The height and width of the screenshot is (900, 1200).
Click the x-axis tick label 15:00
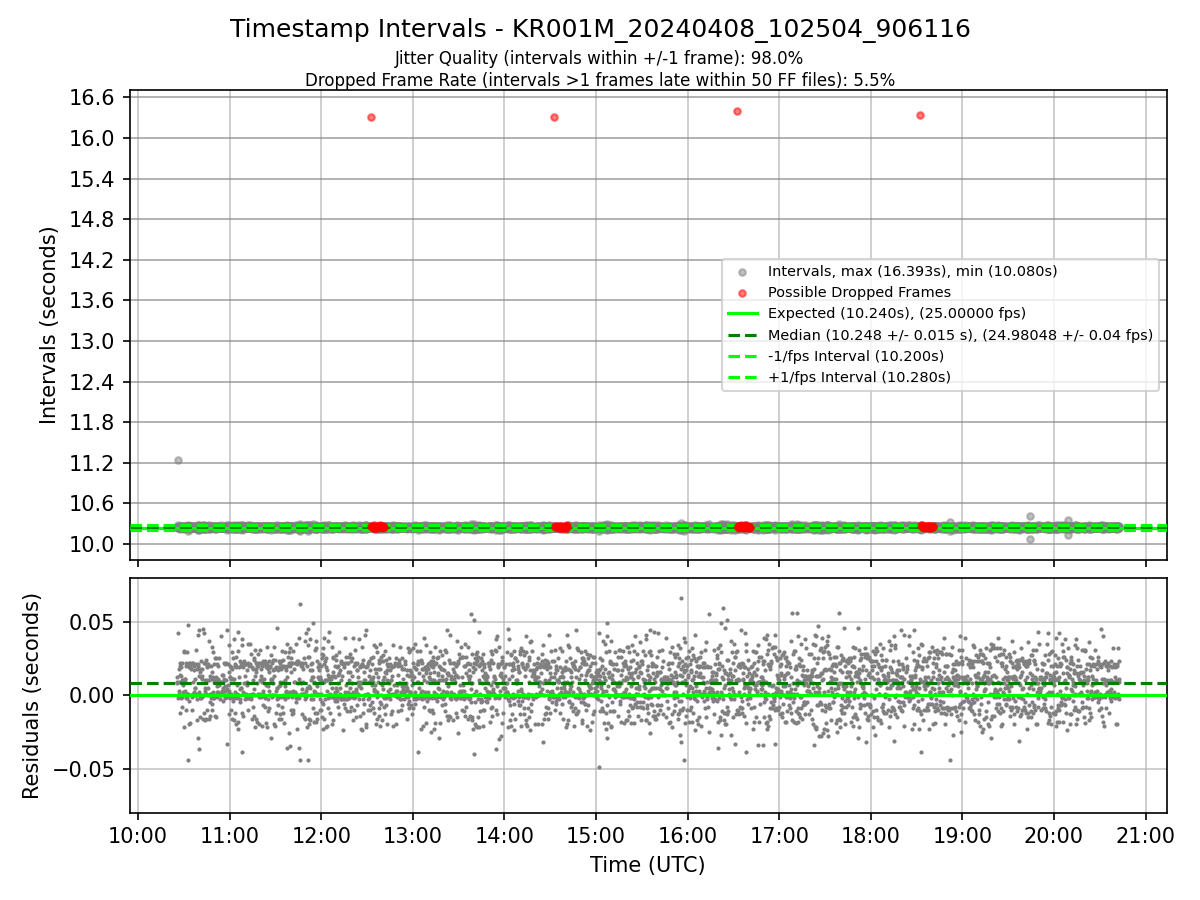pos(596,836)
